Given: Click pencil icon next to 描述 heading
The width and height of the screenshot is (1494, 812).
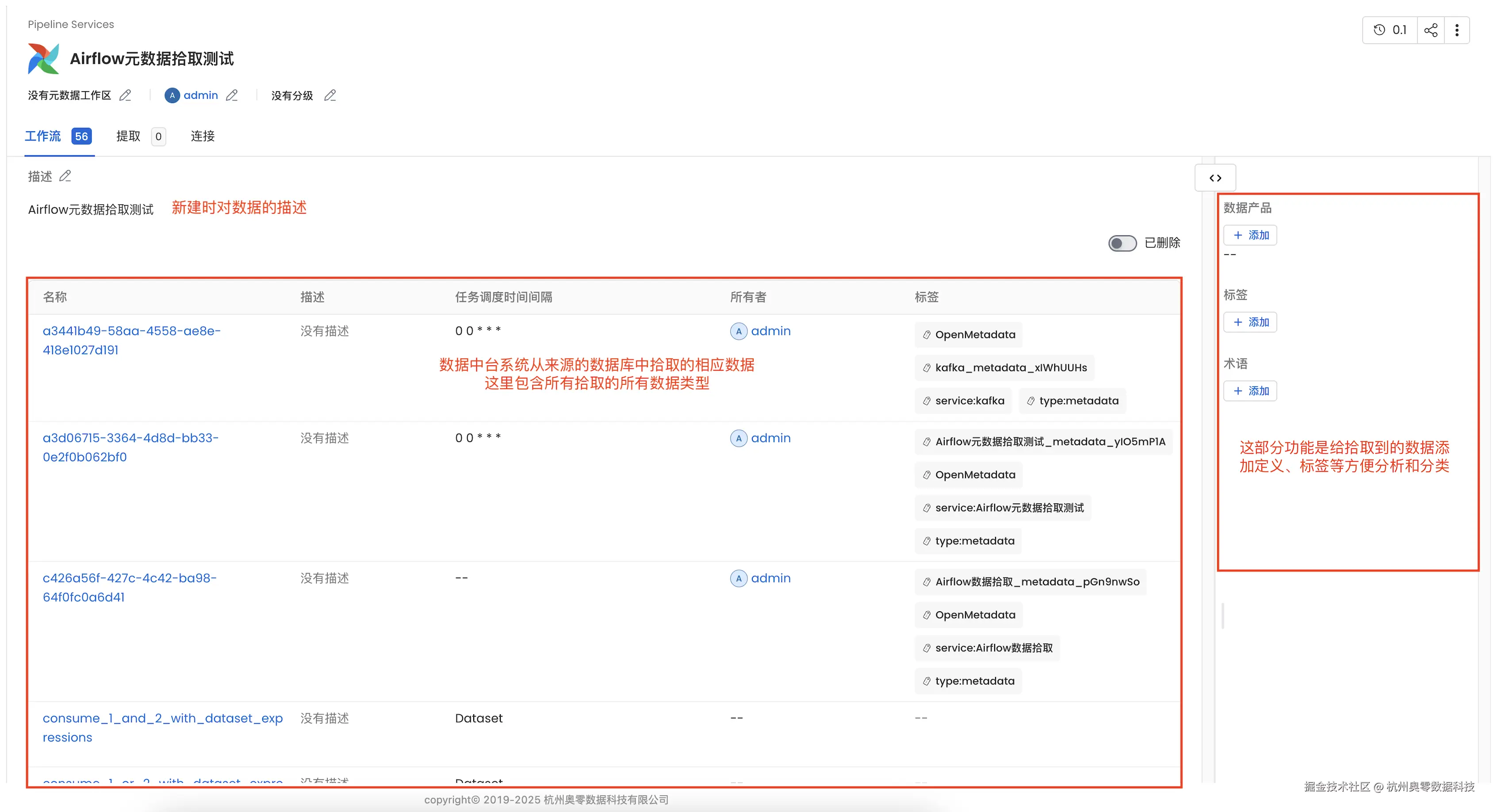Looking at the screenshot, I should [x=65, y=176].
